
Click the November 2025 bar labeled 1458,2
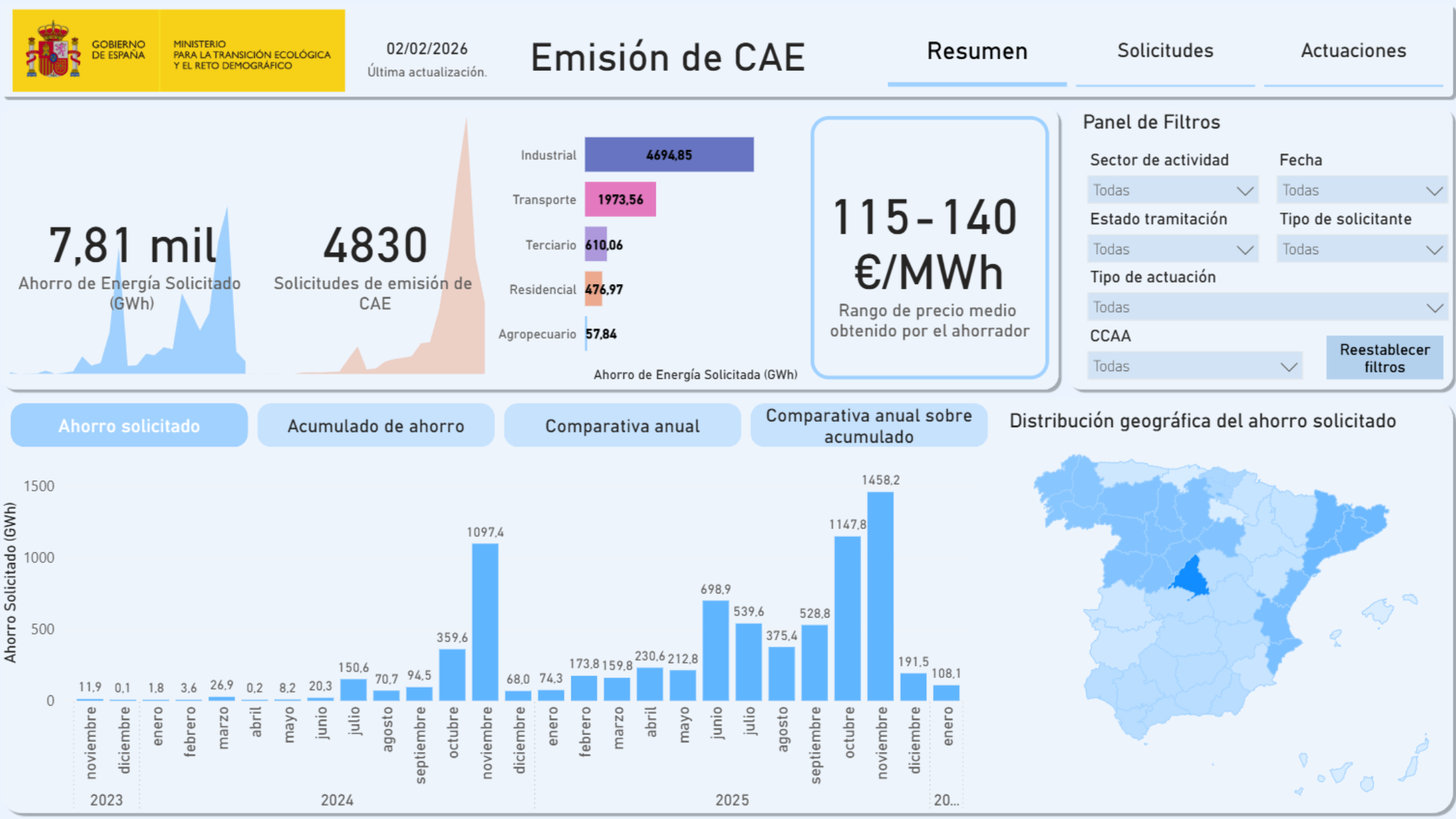[880, 595]
